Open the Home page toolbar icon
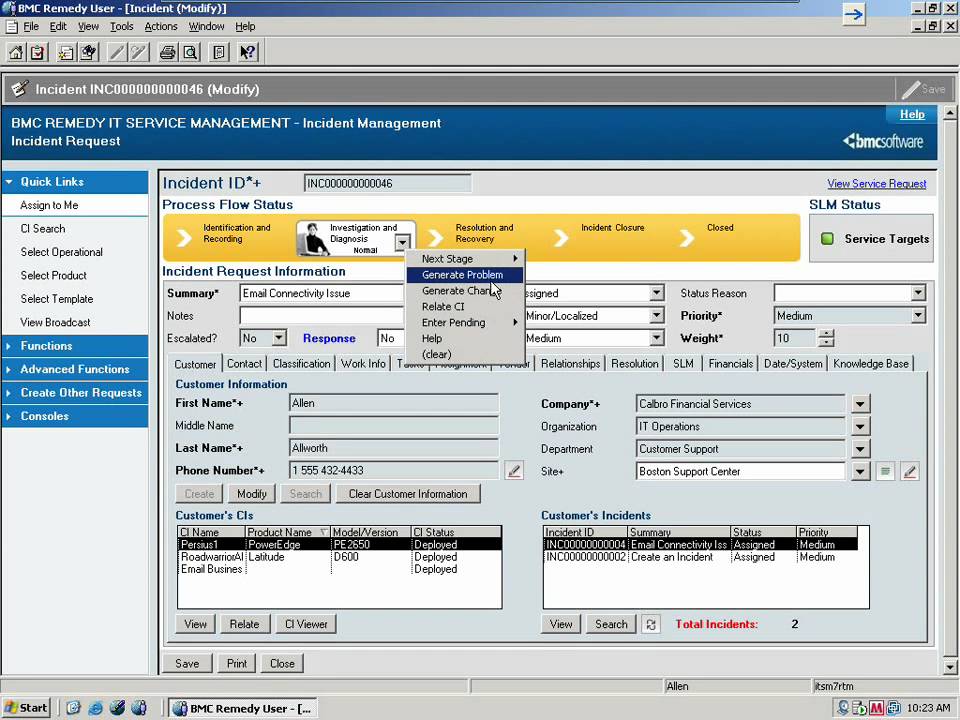The width and height of the screenshot is (960, 720). [16, 53]
